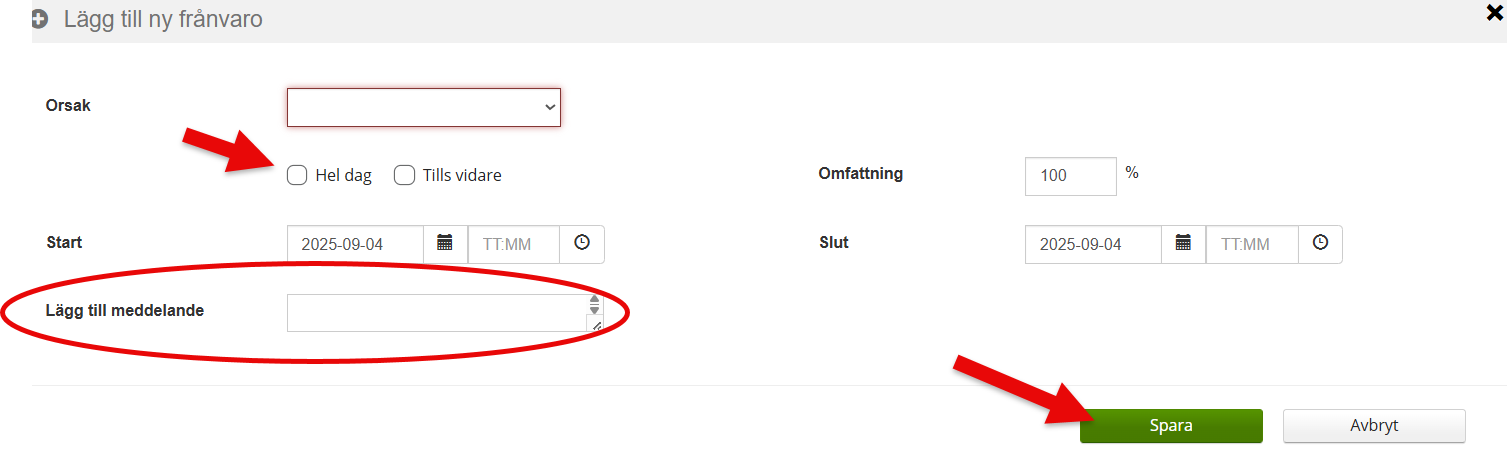The width and height of the screenshot is (1507, 457).
Task: Open the Start time clock icon
Action: (x=582, y=244)
